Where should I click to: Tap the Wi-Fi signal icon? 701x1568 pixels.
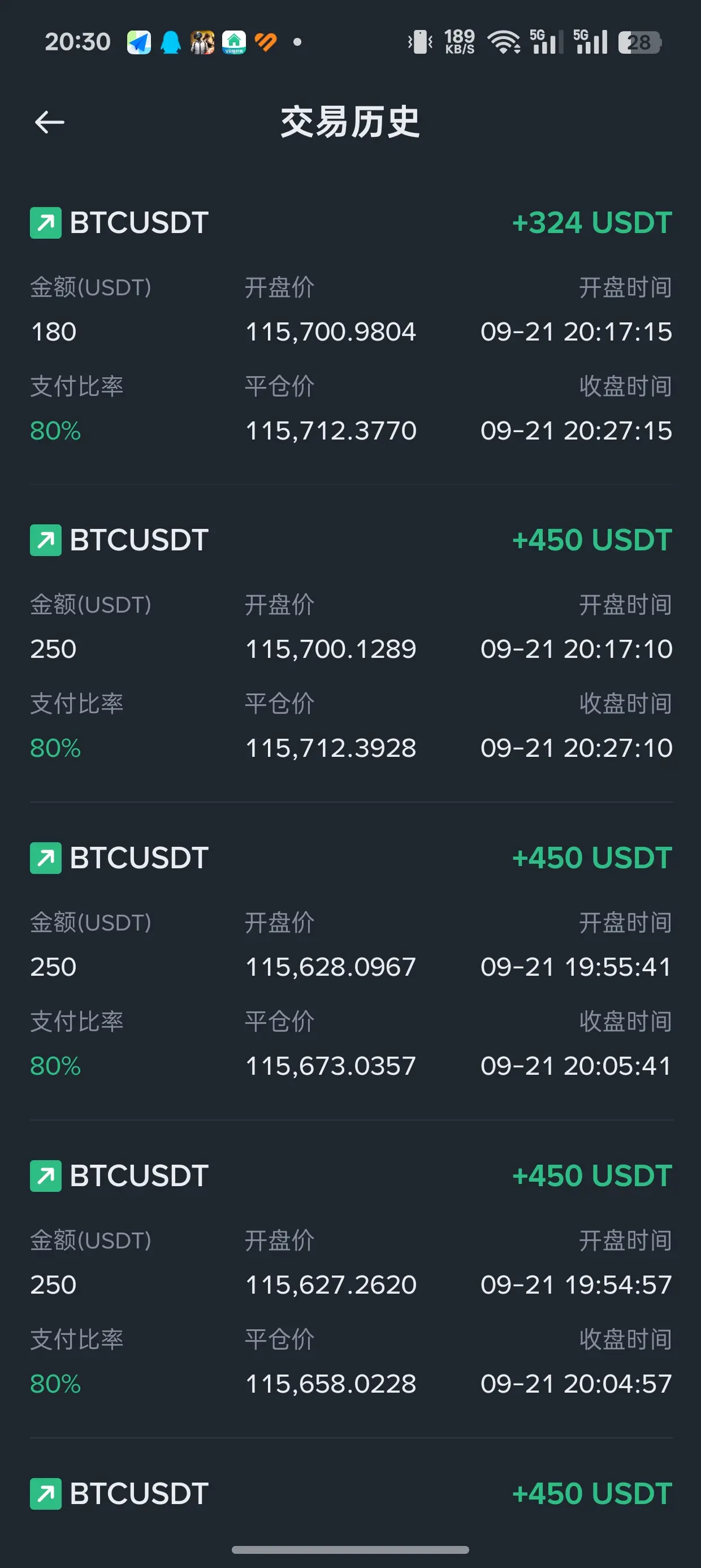coord(504,42)
